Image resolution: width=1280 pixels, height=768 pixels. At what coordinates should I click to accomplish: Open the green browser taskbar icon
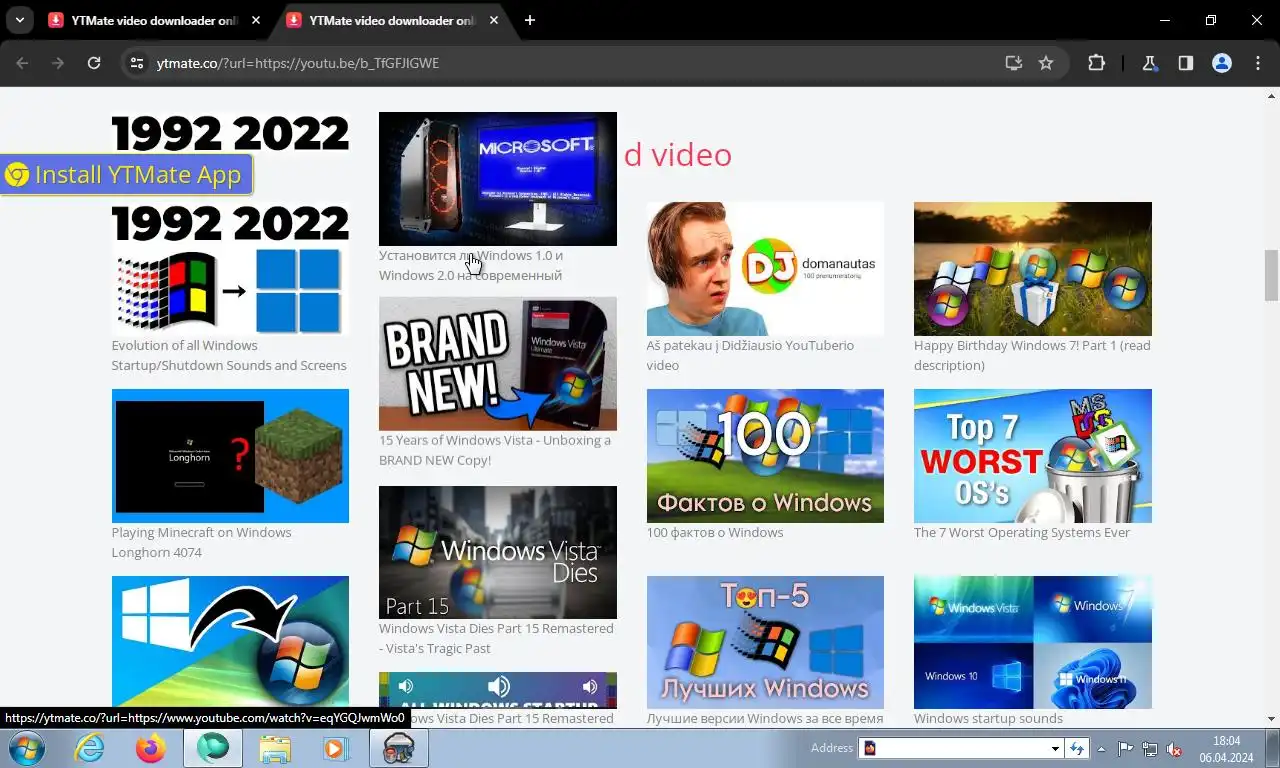click(213, 748)
